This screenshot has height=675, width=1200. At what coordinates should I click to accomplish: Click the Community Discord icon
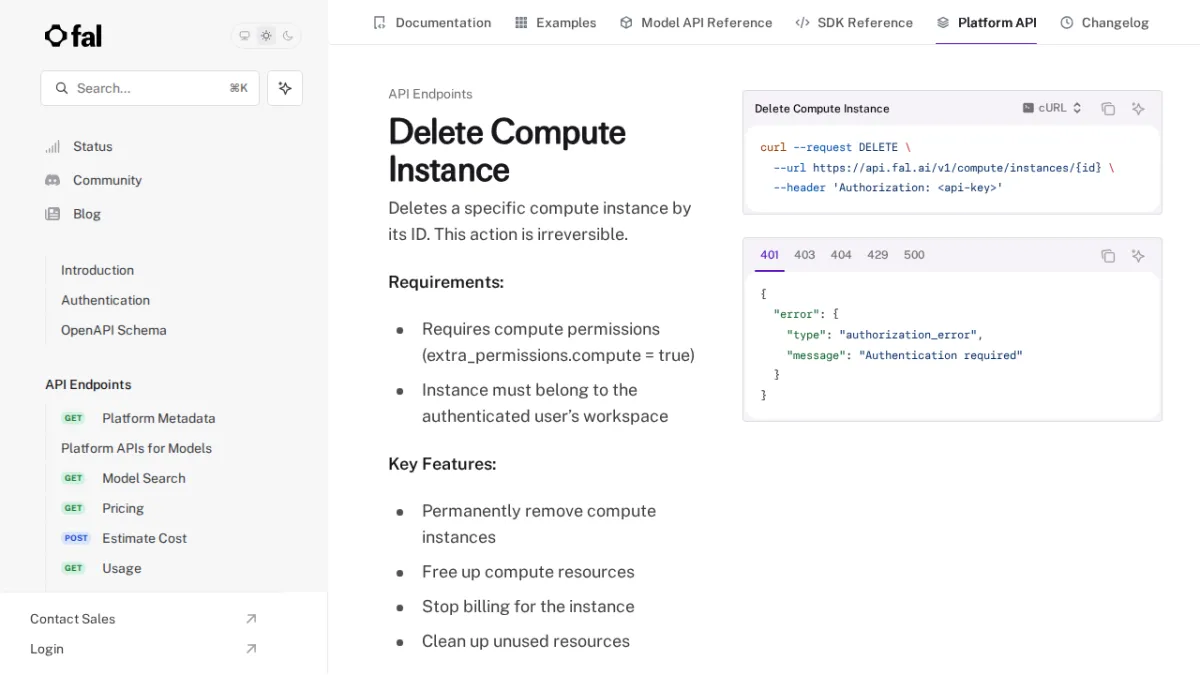coord(52,180)
